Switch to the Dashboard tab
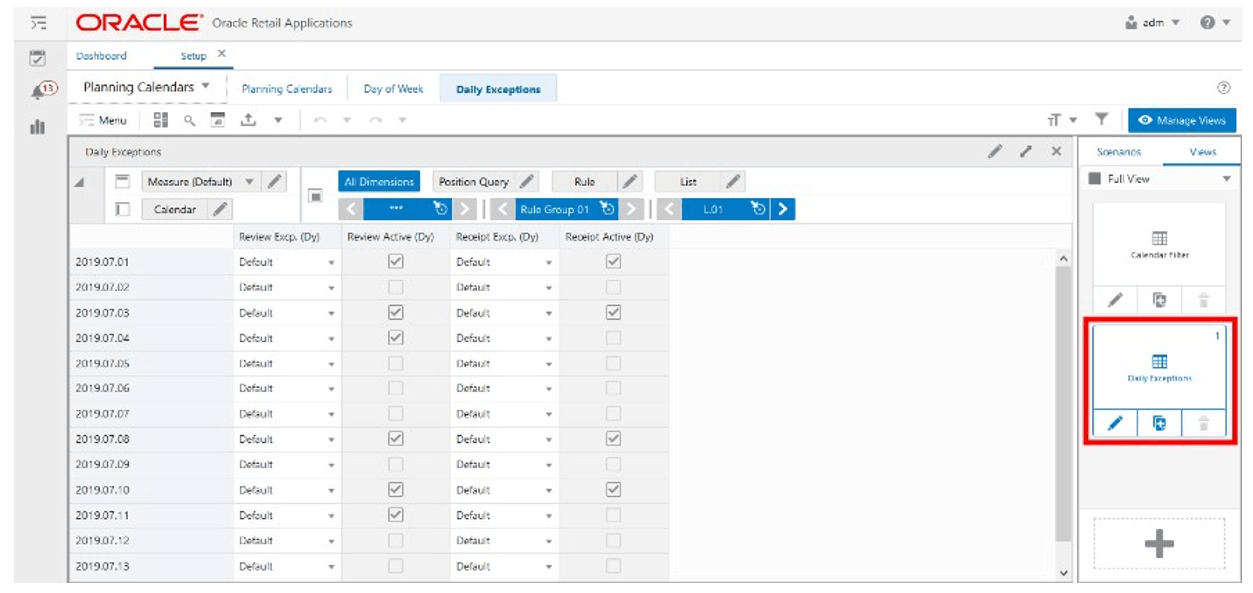Viewport: 1253px width, 593px height. (x=102, y=56)
